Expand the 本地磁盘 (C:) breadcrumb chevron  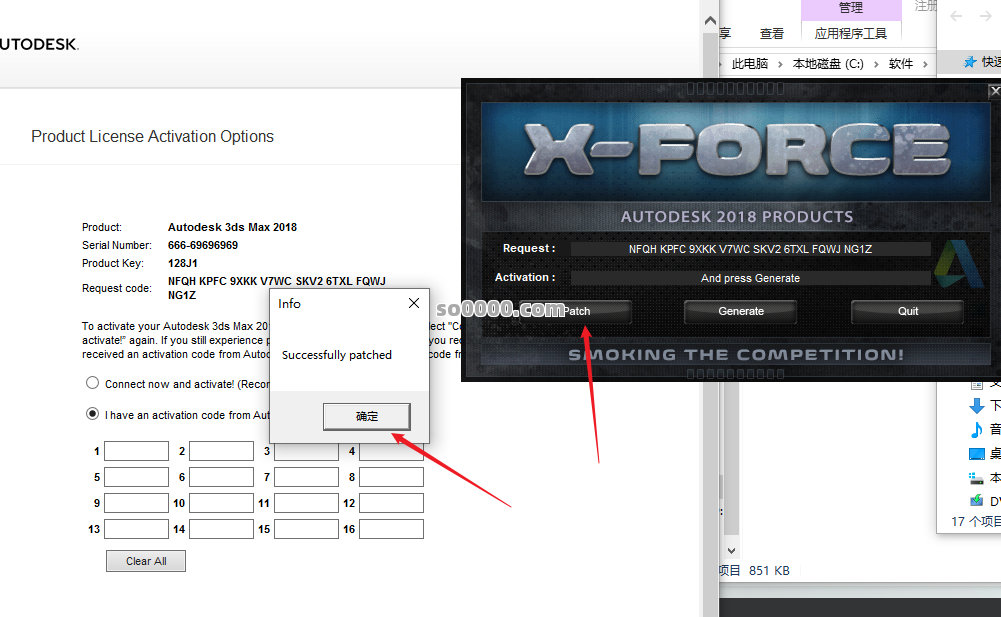(875, 64)
